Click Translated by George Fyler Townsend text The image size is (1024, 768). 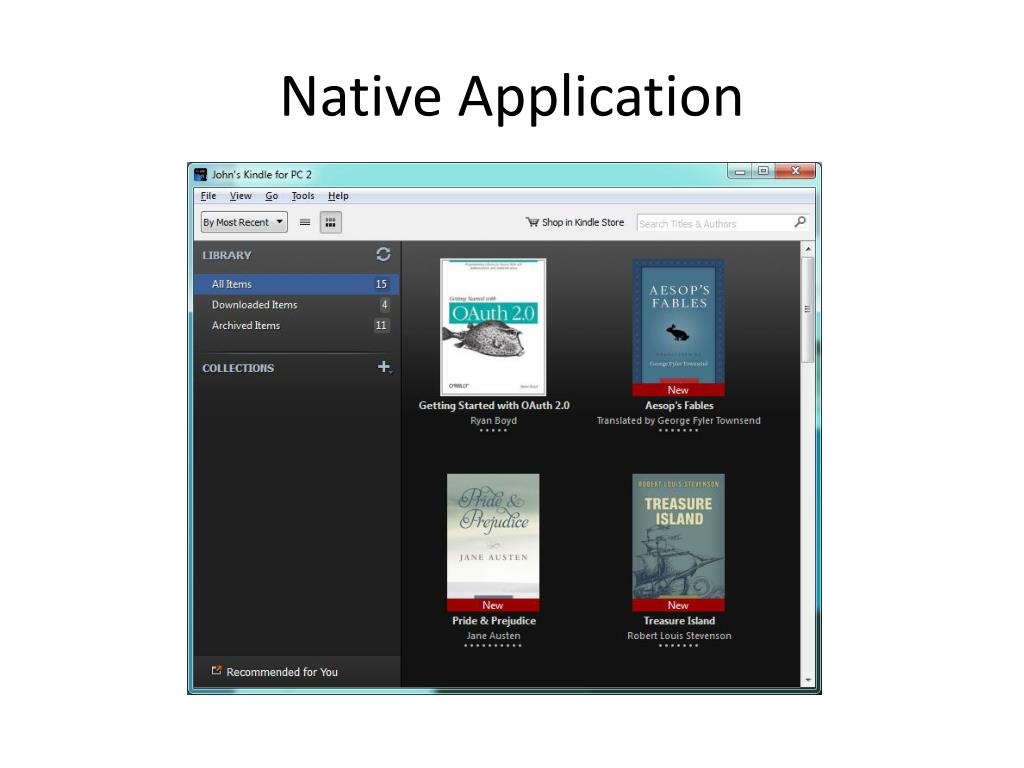click(x=679, y=421)
